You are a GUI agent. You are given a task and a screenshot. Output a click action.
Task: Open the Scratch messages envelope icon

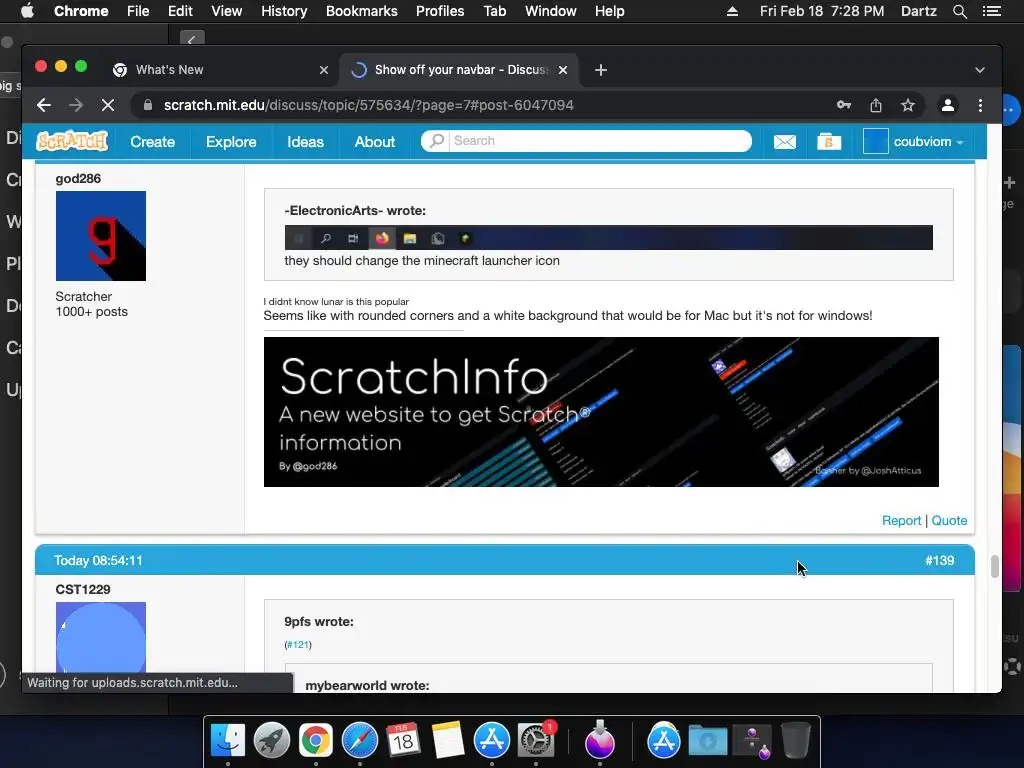(784, 142)
